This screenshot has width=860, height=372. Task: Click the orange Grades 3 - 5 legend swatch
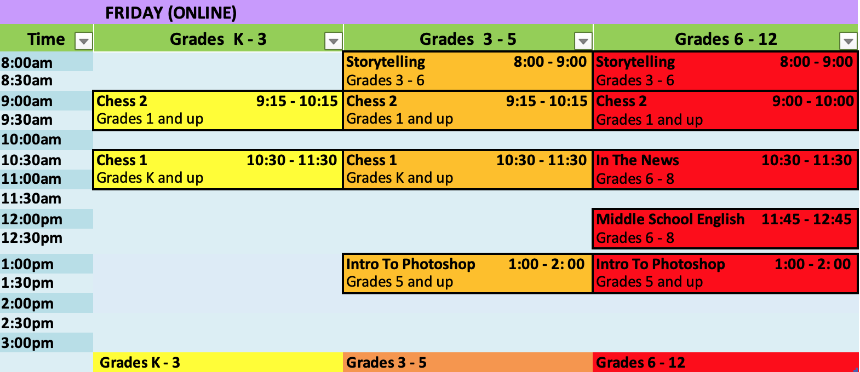(467, 362)
